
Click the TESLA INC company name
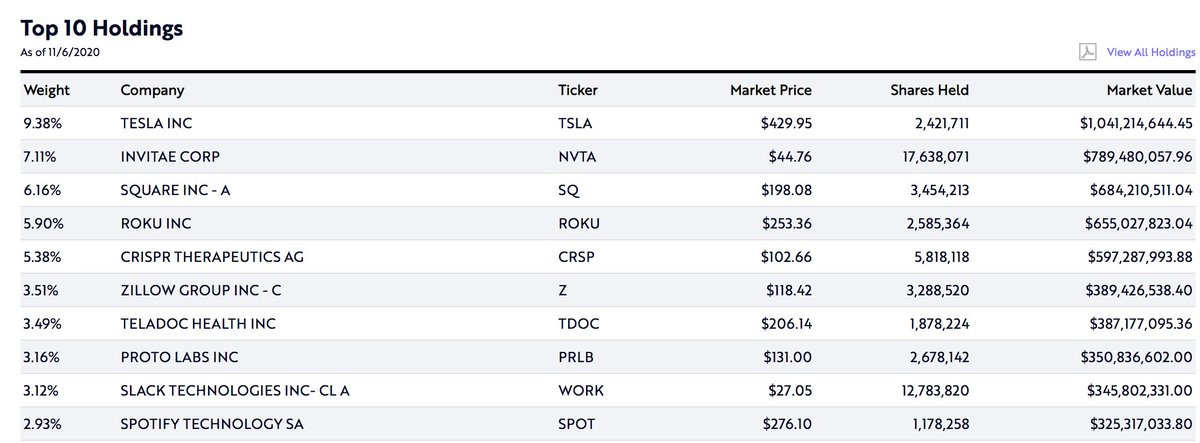[156, 123]
